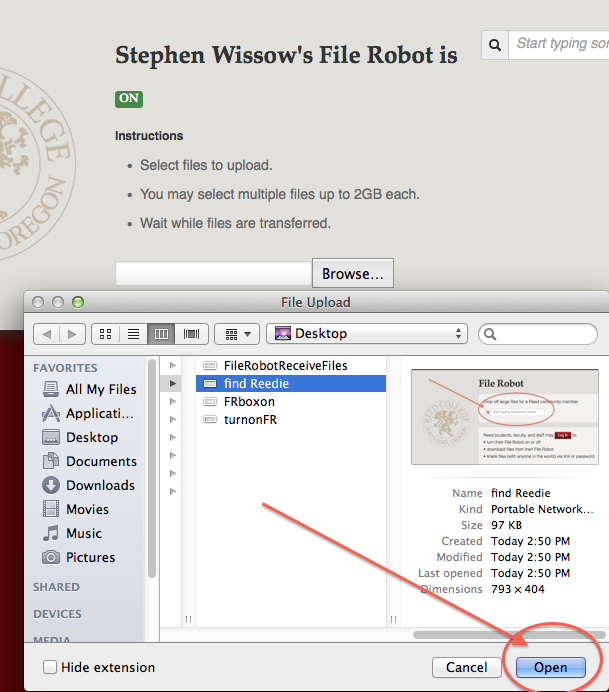Click the file dialog search field

(540, 333)
